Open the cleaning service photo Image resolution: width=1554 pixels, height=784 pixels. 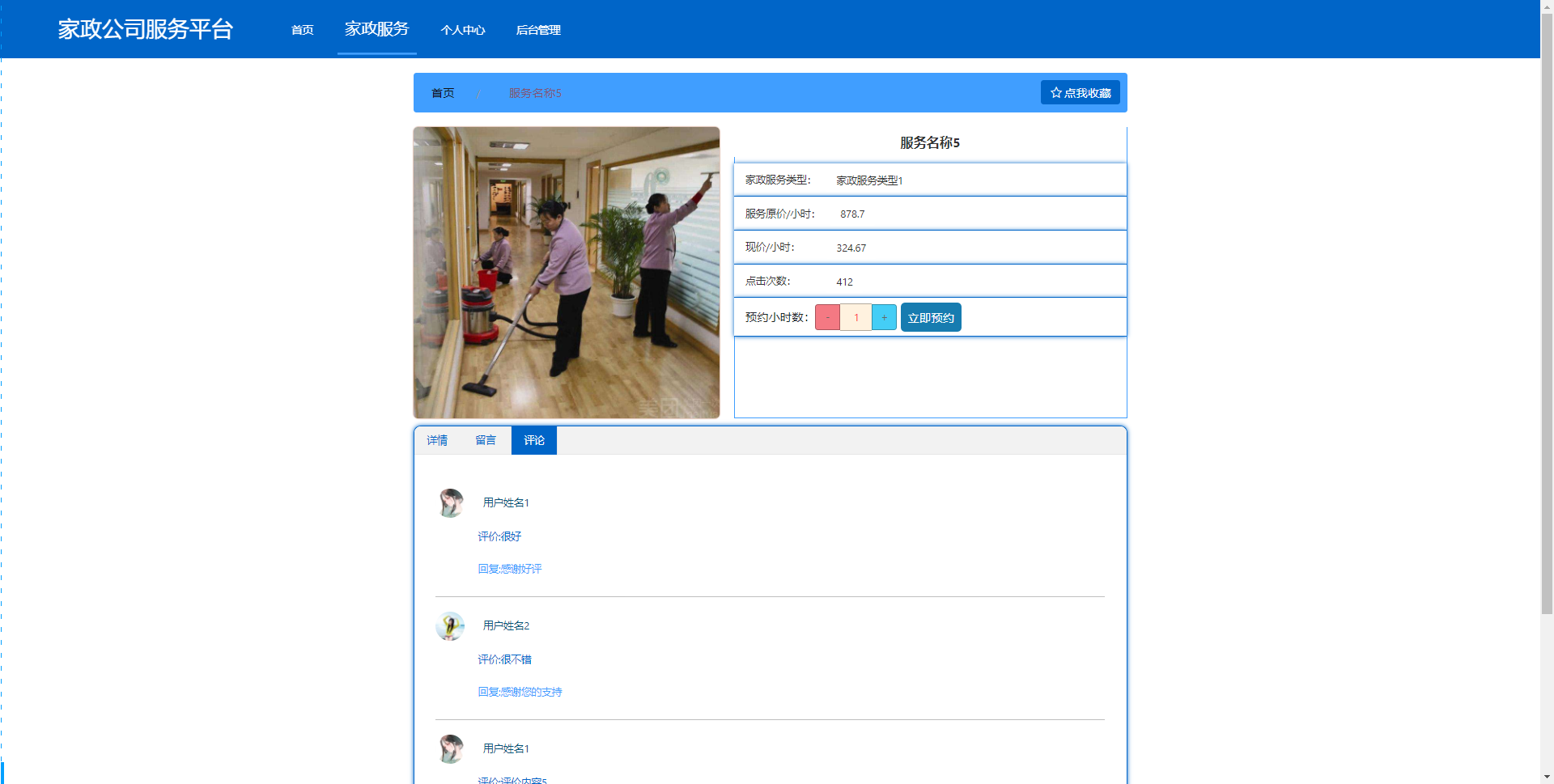[x=567, y=272]
